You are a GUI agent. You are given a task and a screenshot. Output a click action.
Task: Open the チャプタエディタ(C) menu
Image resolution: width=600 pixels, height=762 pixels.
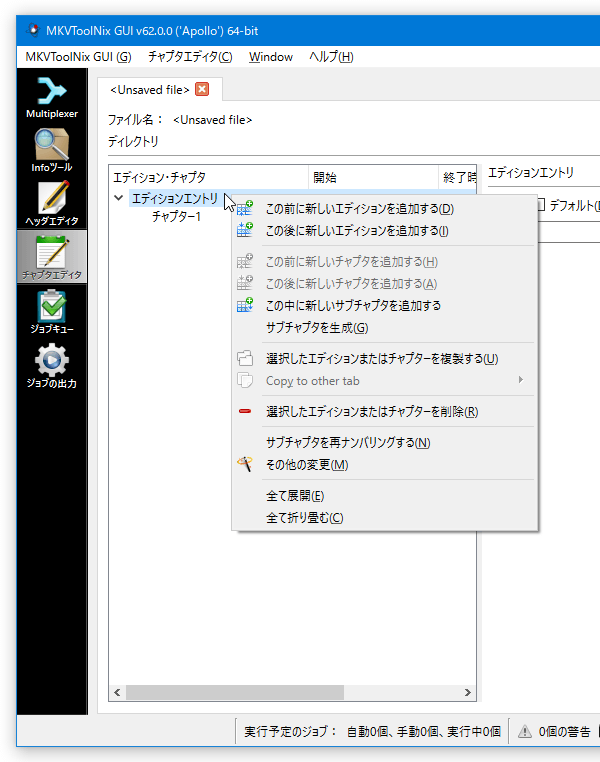coord(190,57)
